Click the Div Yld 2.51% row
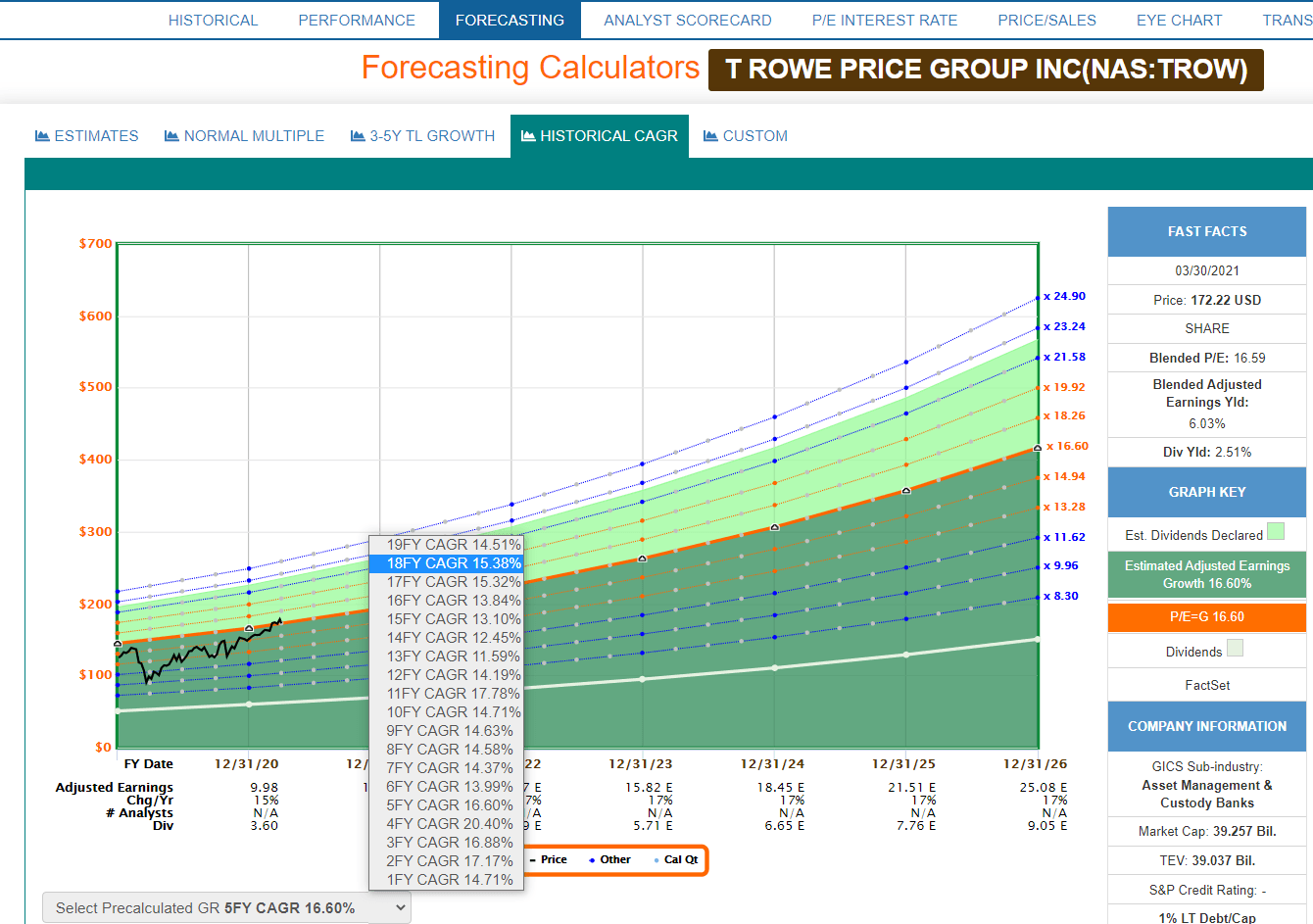Image resolution: width=1313 pixels, height=924 pixels. (x=1207, y=453)
